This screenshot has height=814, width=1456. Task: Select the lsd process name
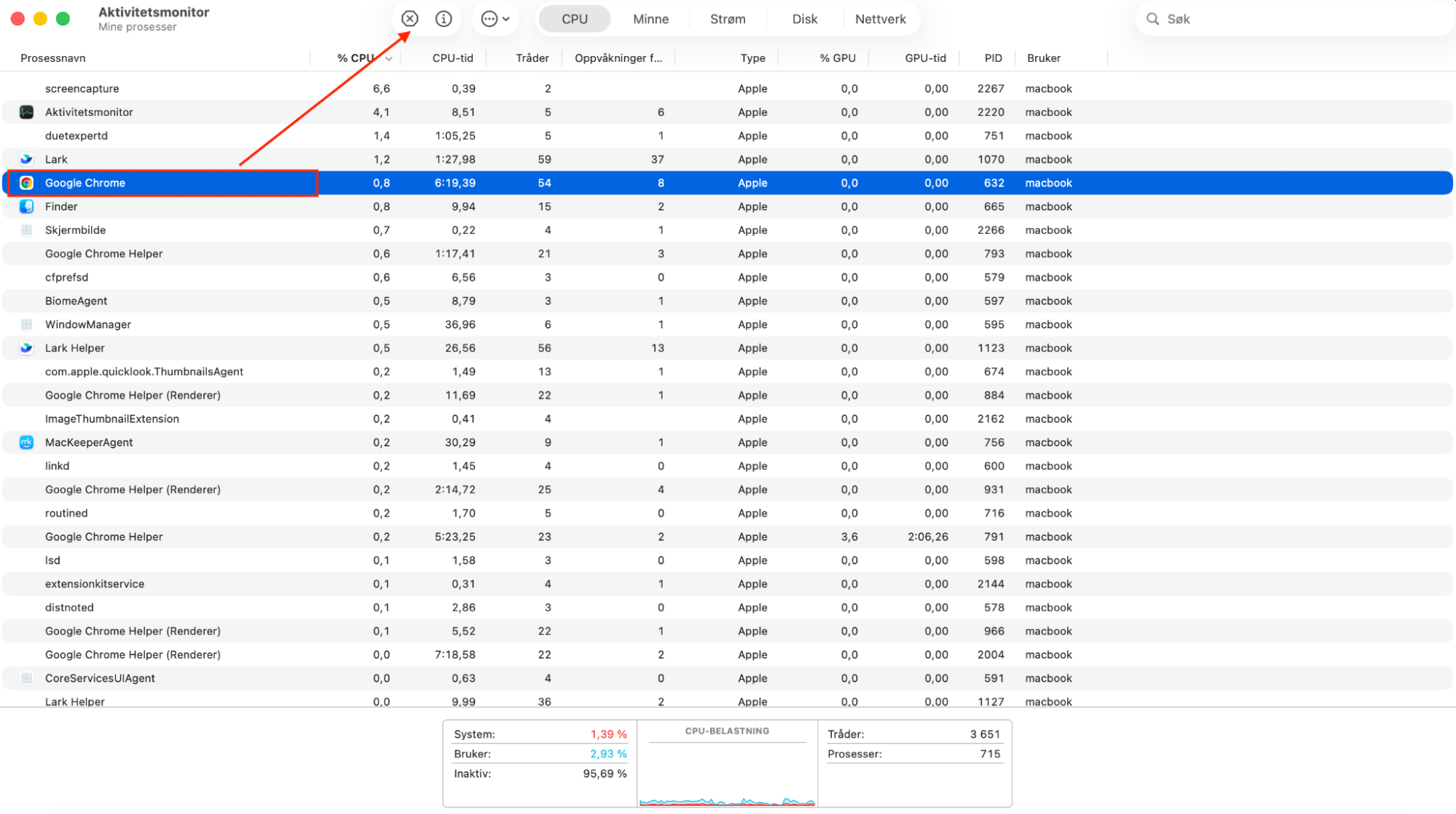52,561
